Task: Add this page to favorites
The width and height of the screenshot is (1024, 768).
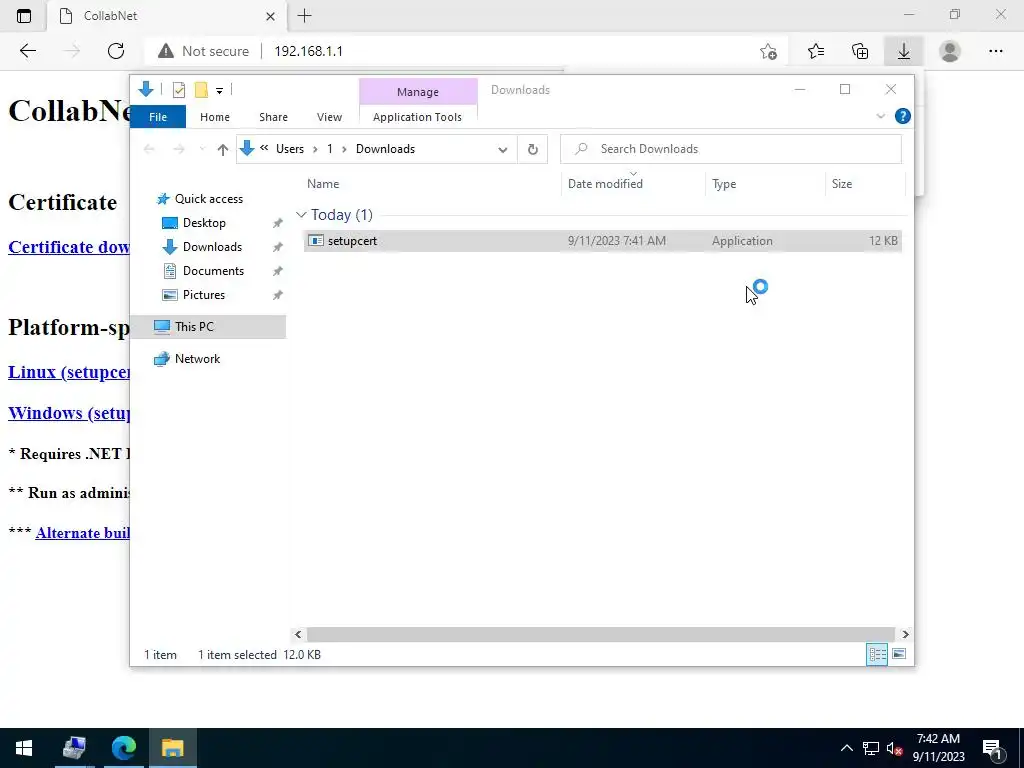Action: pos(769,51)
